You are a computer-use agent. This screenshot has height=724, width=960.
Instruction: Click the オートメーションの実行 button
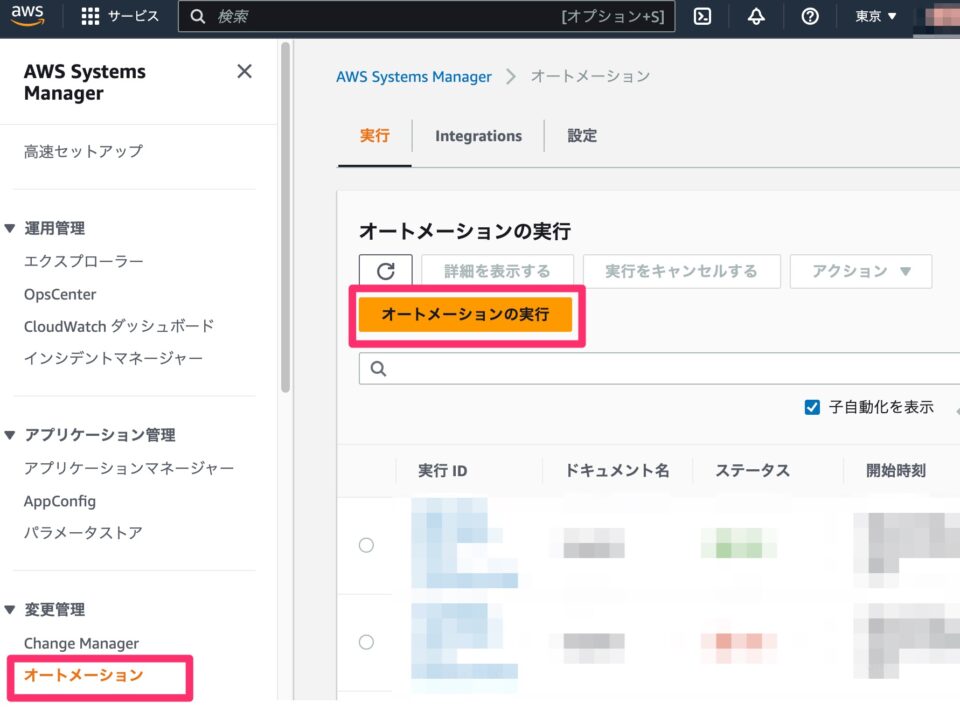click(466, 315)
